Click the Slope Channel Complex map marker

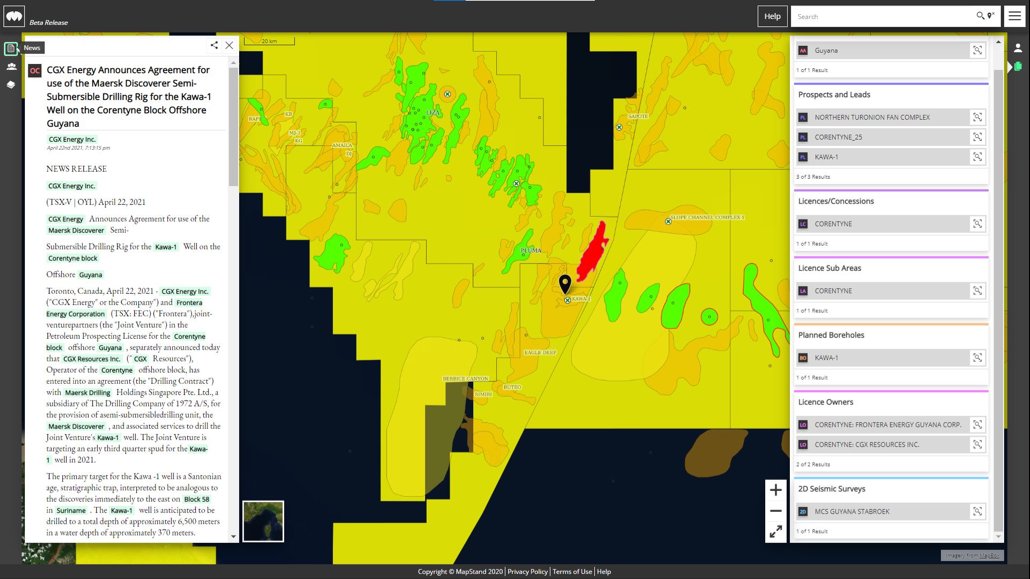(x=668, y=221)
